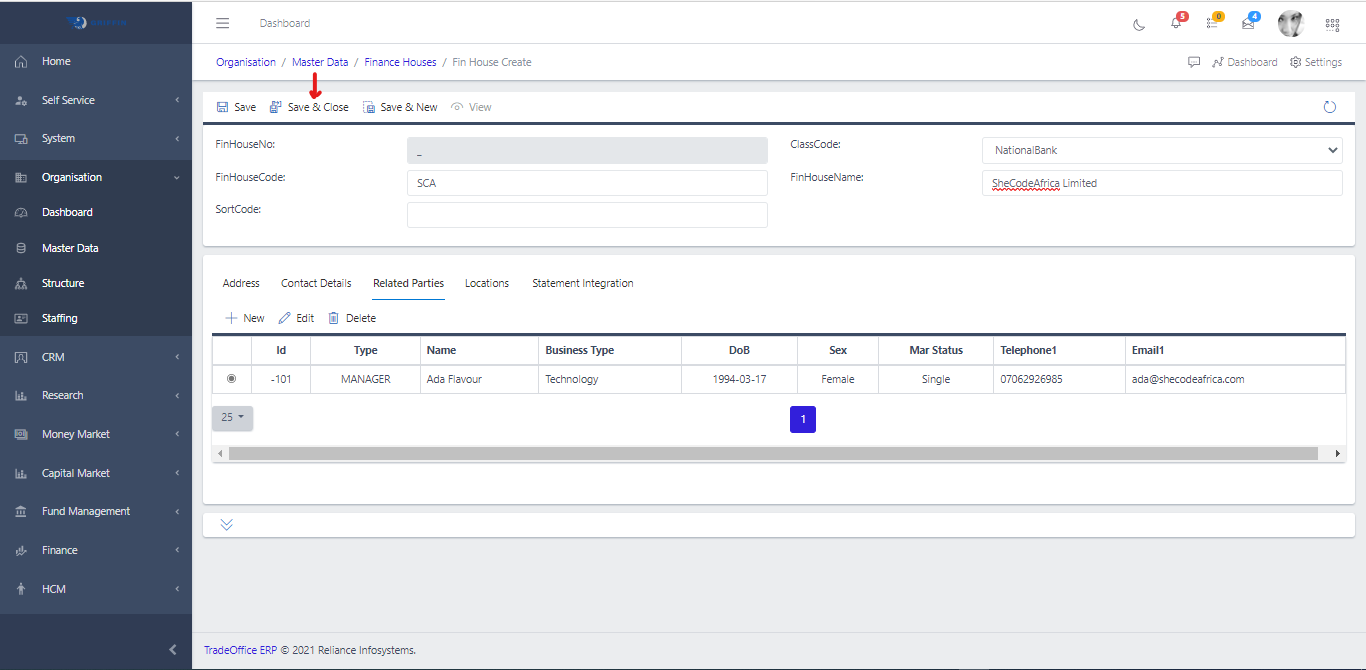
Task: Select the Ada Flavour row radio button
Action: pos(232,379)
